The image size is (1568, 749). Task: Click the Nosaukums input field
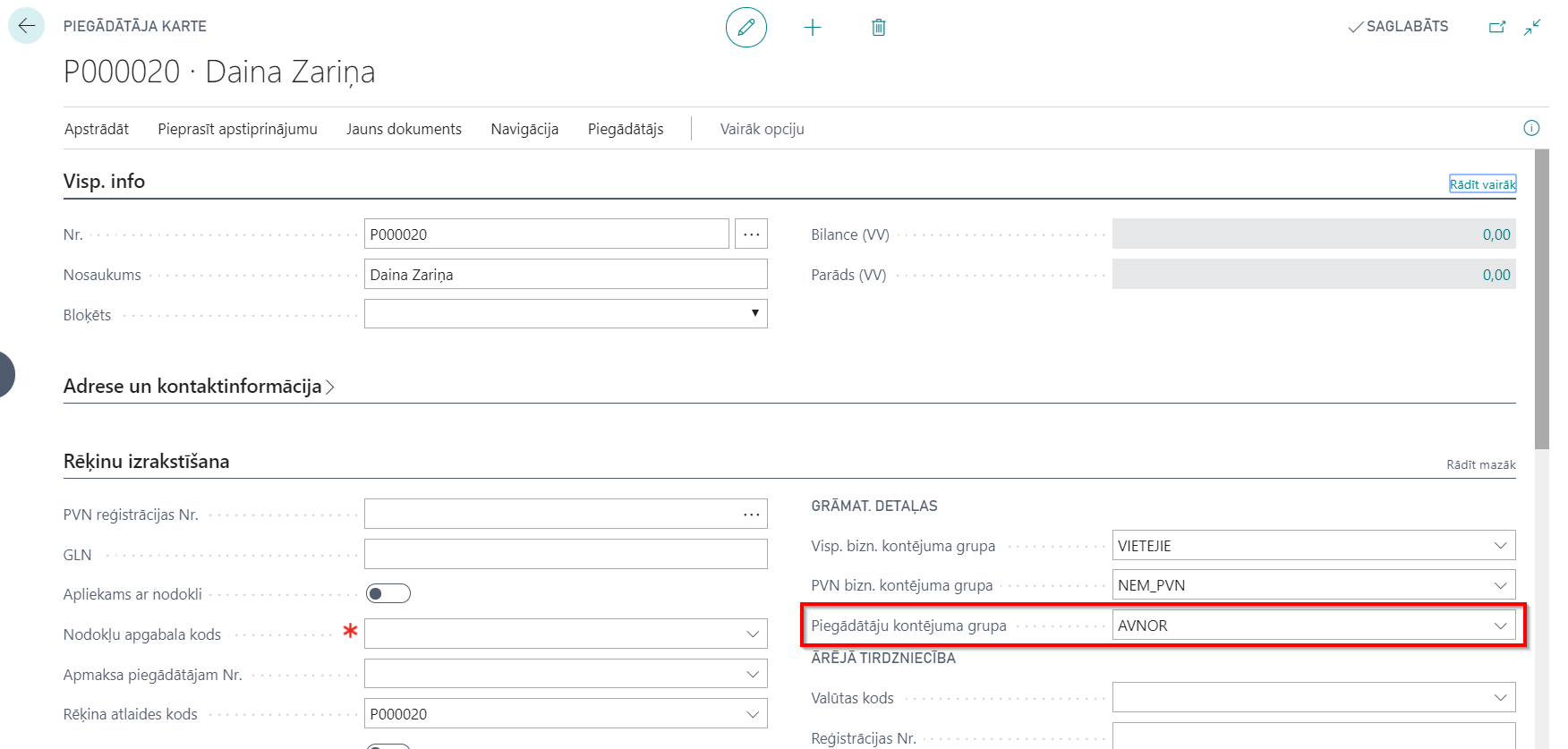coord(566,275)
